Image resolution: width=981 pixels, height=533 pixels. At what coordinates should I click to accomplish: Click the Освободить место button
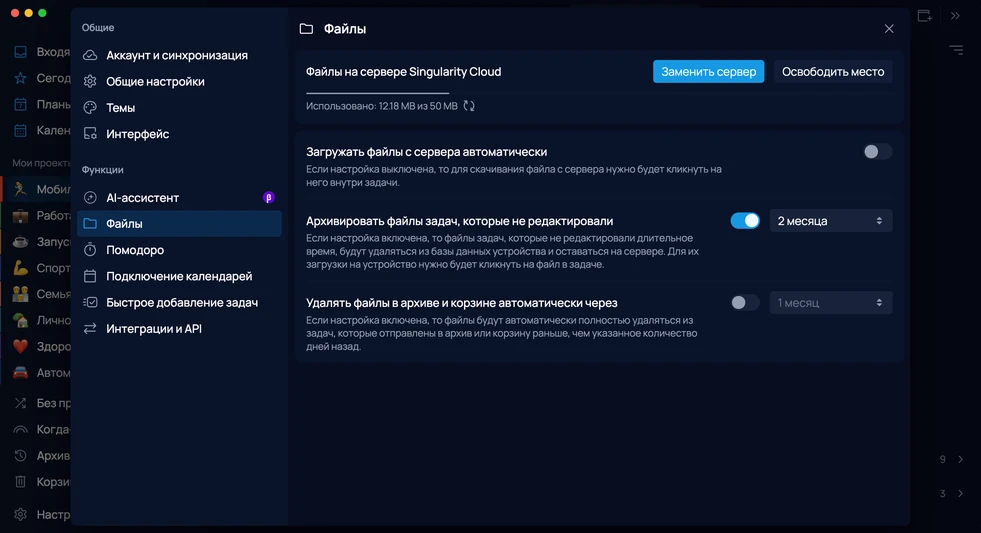tap(833, 72)
